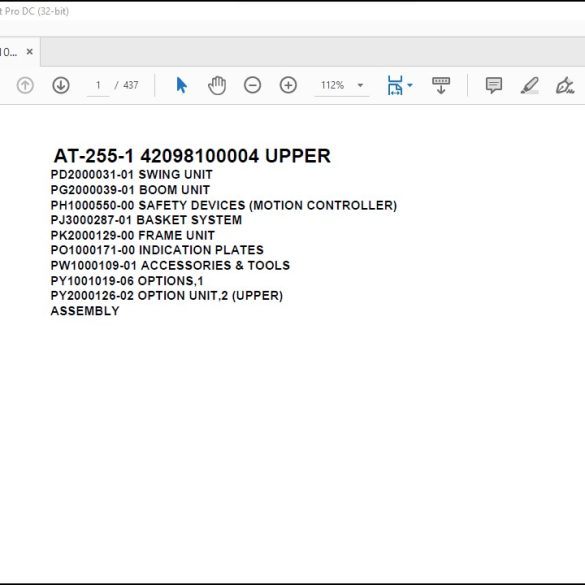
Task: Go to previous page with up arrow
Action: coord(25,85)
